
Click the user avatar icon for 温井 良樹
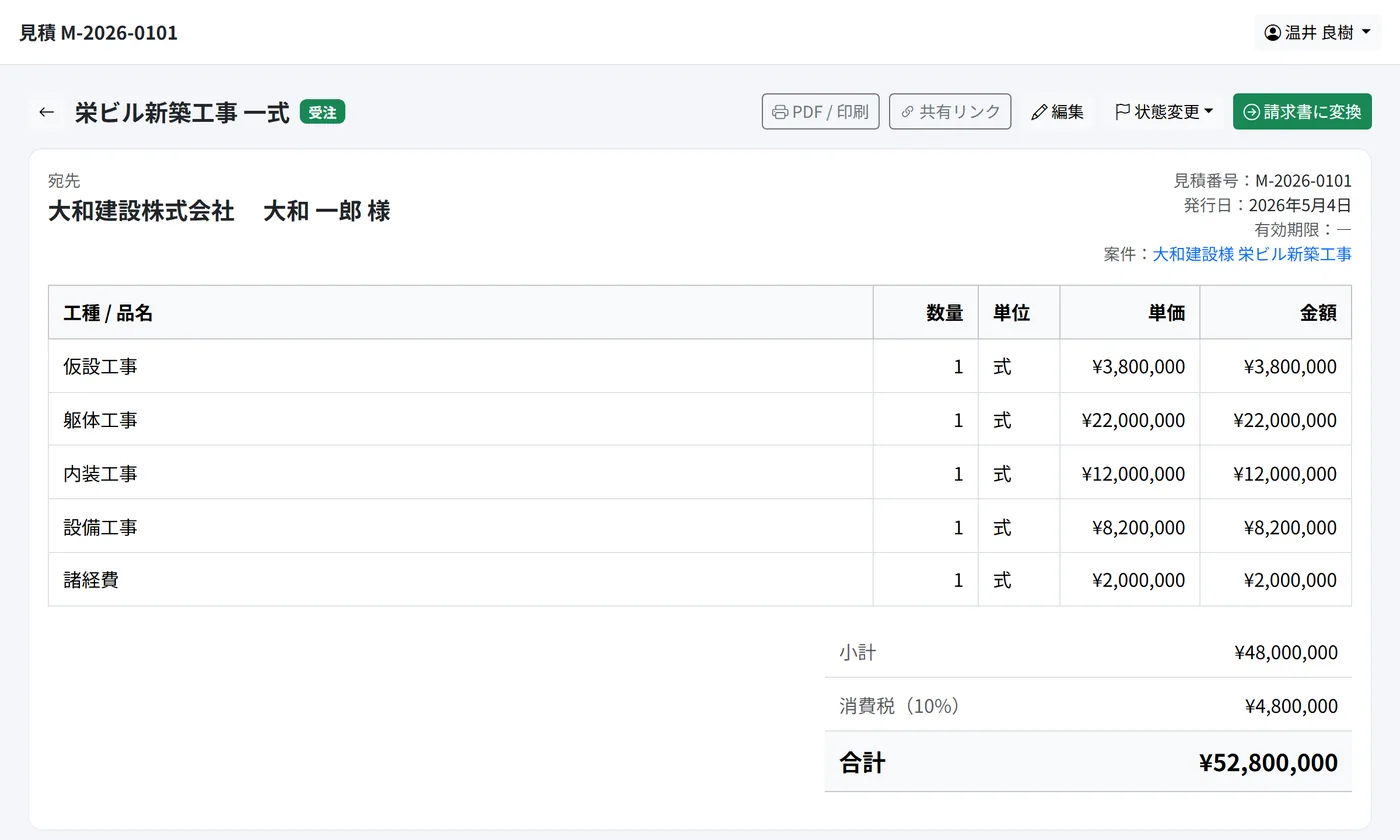(1273, 32)
